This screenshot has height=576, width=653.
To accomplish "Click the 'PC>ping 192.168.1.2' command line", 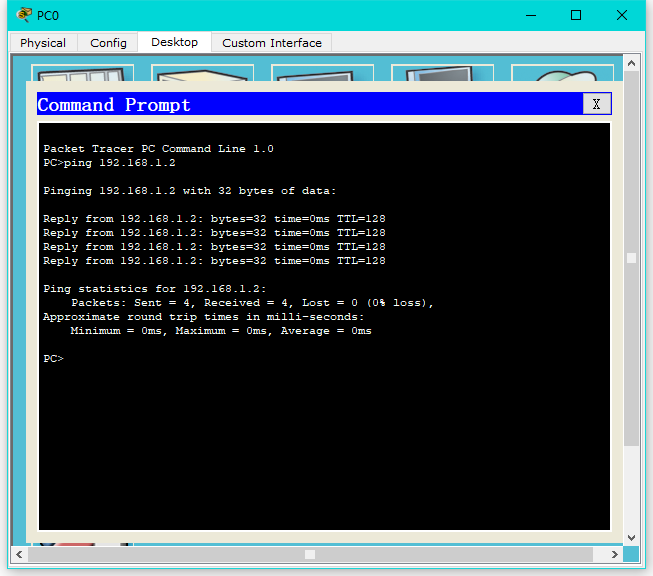I will pyautogui.click(x=109, y=162).
